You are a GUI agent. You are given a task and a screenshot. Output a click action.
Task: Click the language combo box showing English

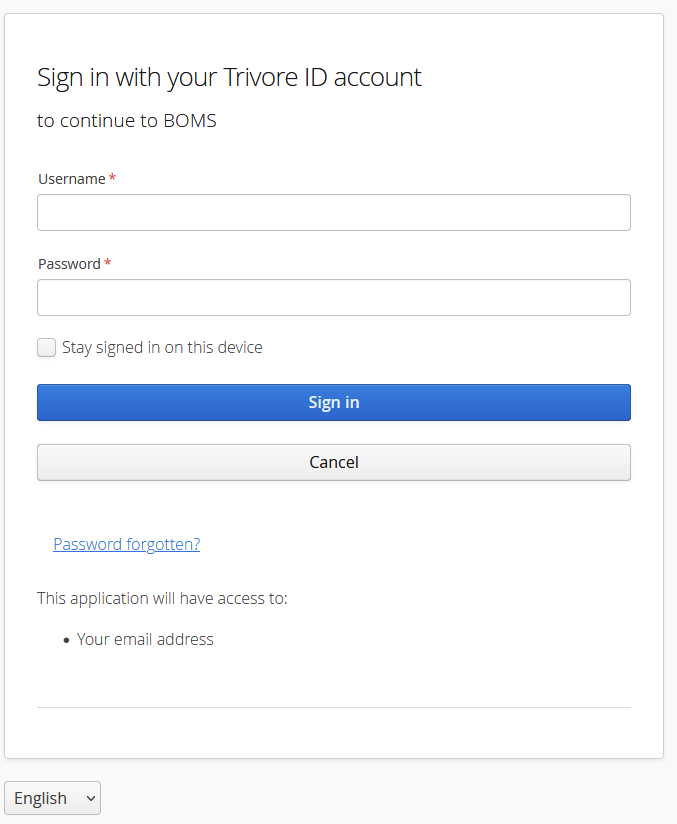(x=52, y=798)
